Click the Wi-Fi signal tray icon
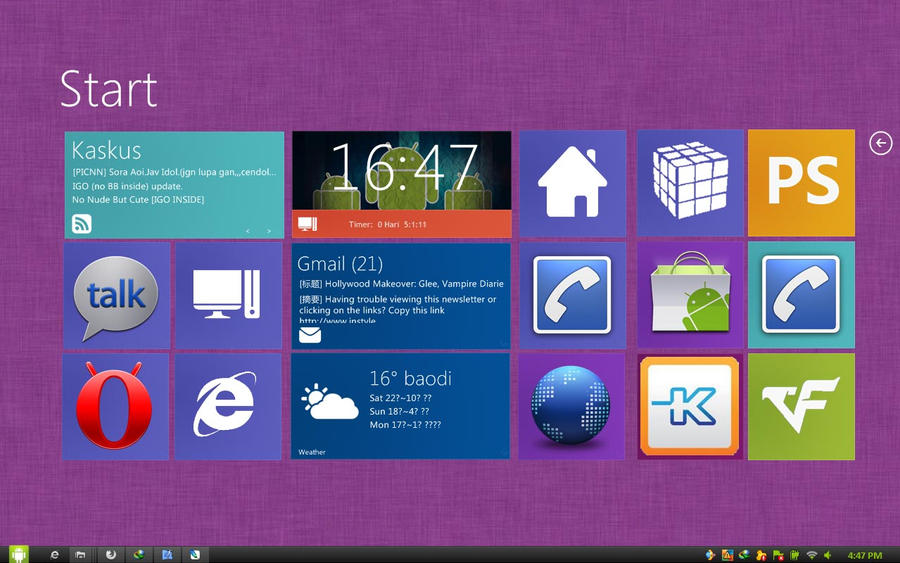Screen dimensions: 900x563 [812, 555]
